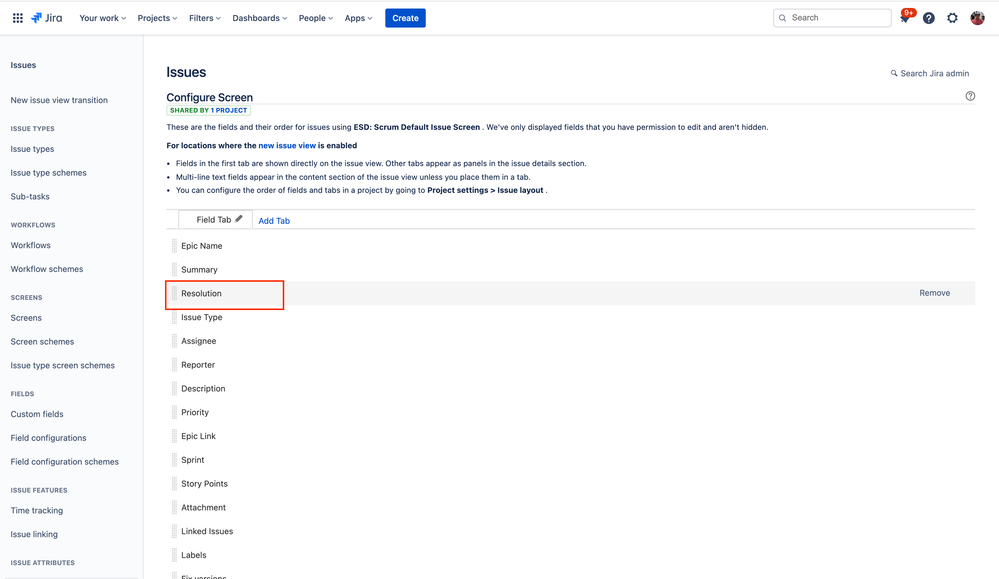The image size is (999, 579).
Task: Open Workflow schemes in the sidebar
Action: [x=47, y=269]
